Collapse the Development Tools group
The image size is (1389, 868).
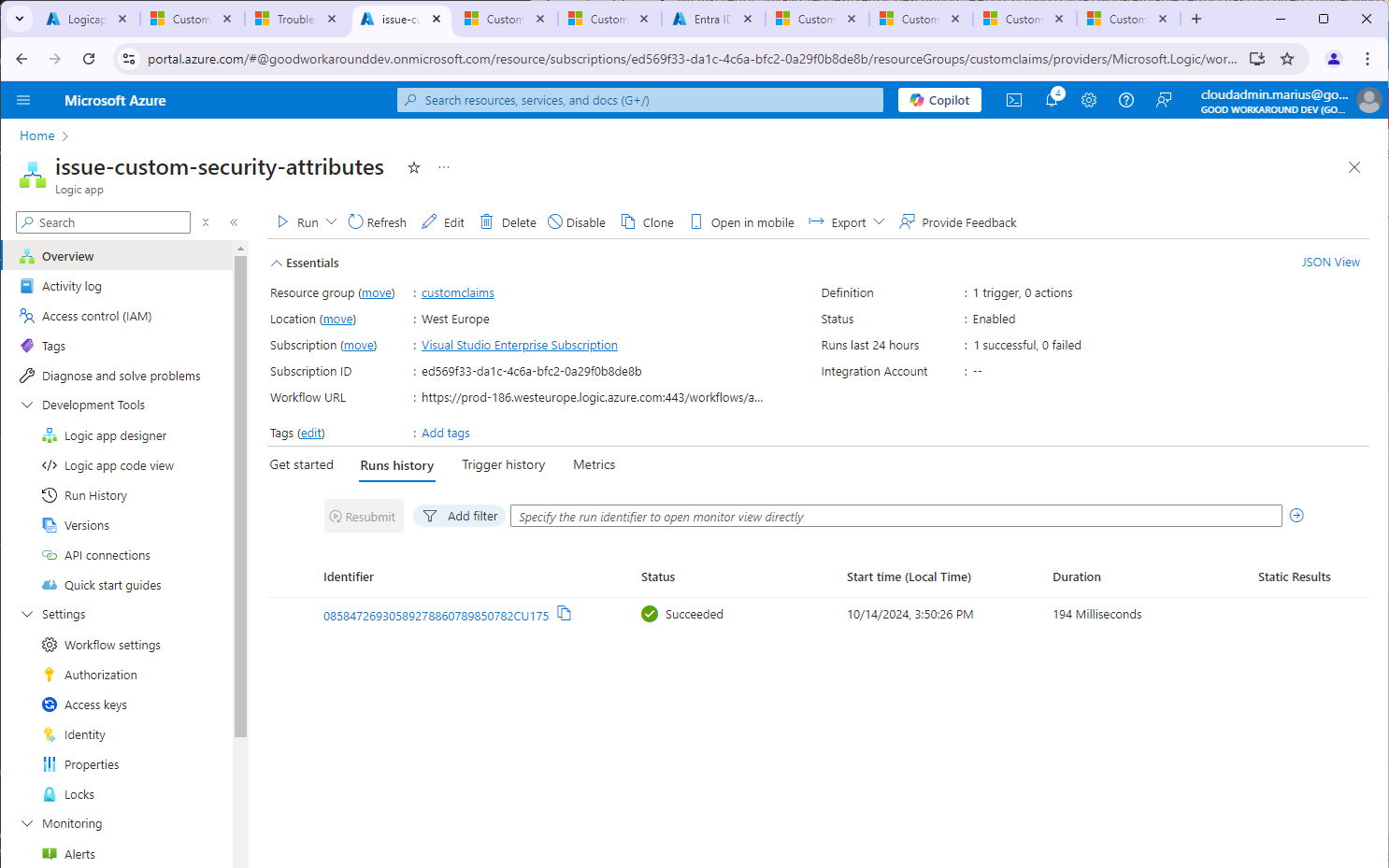point(27,406)
